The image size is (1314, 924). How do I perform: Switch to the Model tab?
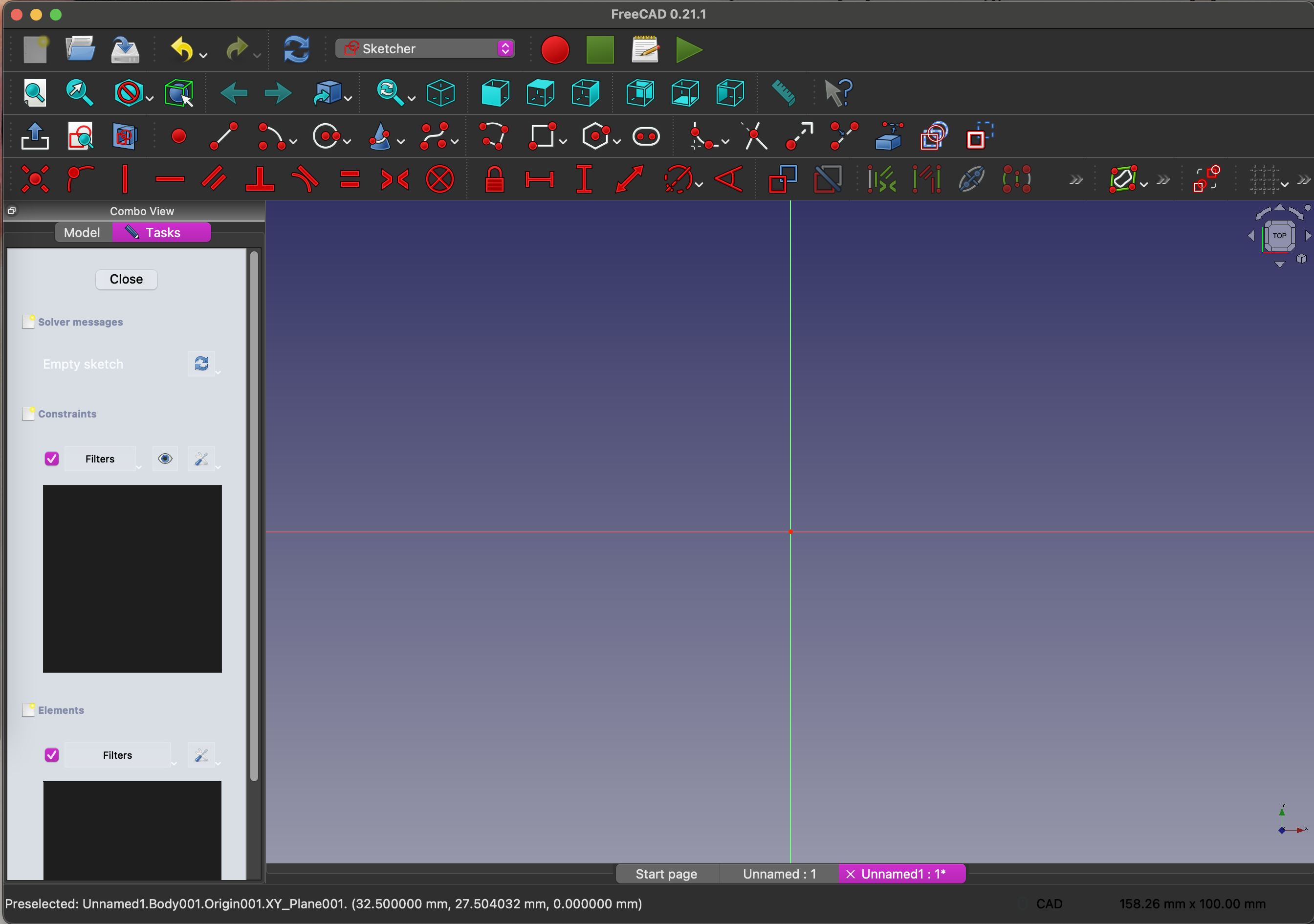[x=83, y=232]
